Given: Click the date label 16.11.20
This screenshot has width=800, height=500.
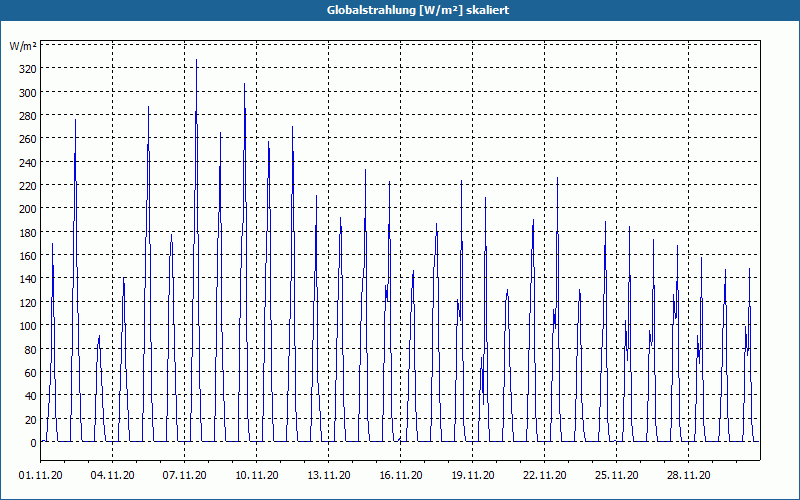Looking at the screenshot, I should [401, 476].
